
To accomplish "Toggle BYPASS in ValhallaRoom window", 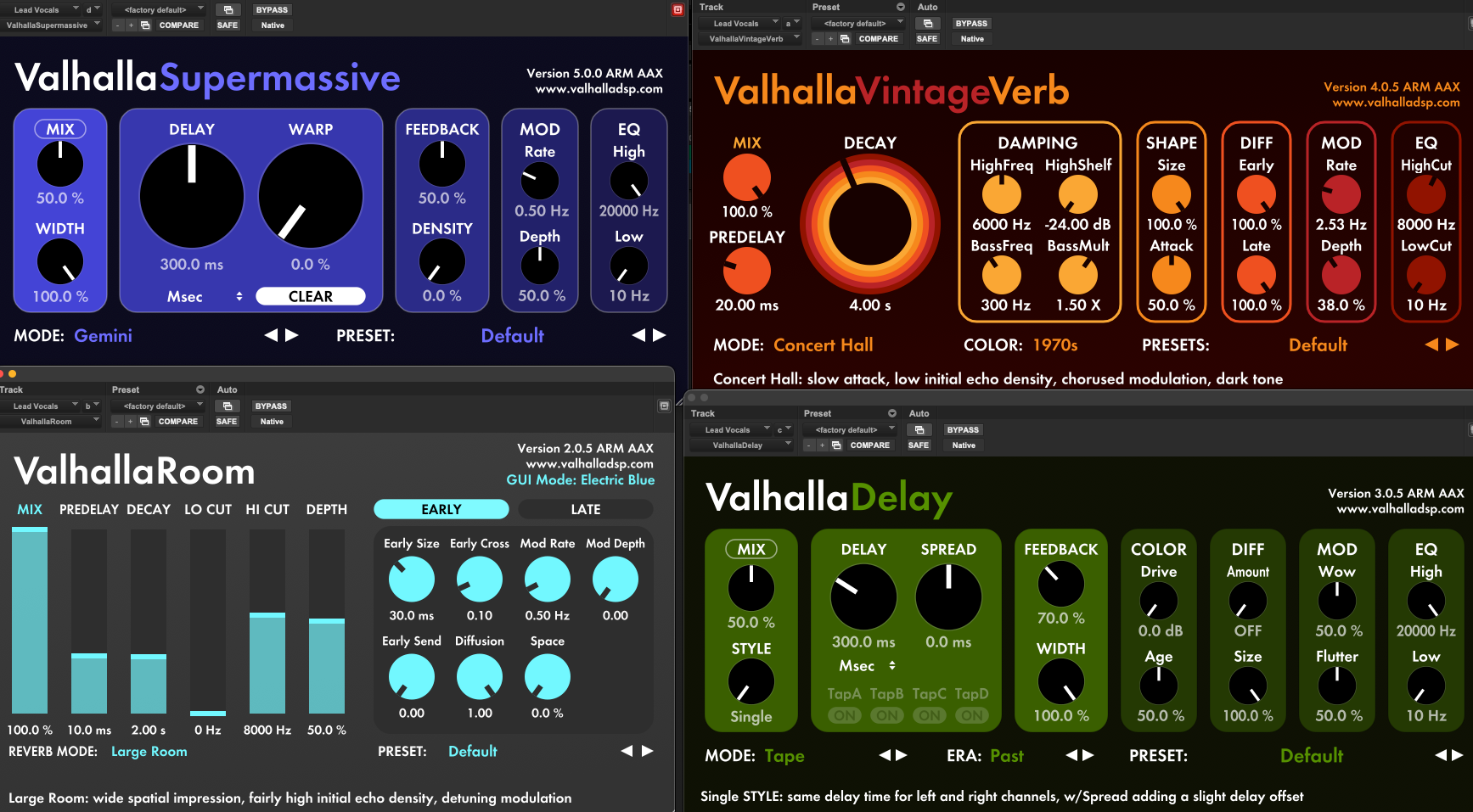I will click(271, 406).
